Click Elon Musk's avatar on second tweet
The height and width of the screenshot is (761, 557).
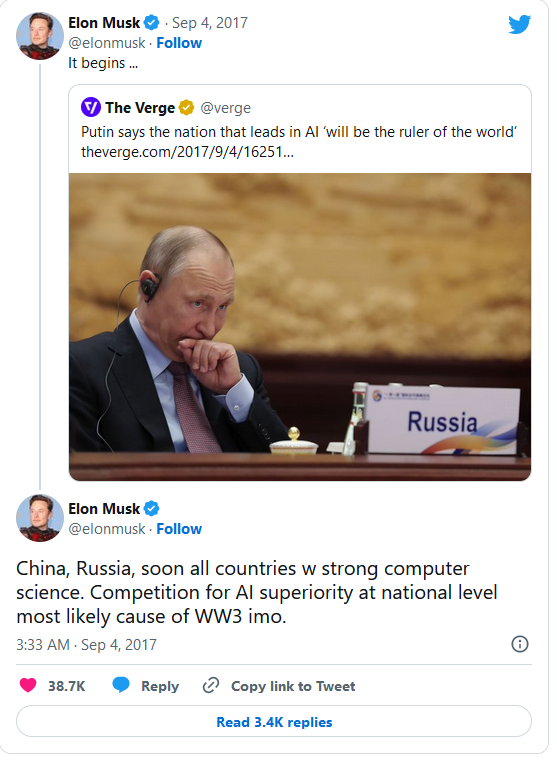[x=40, y=518]
